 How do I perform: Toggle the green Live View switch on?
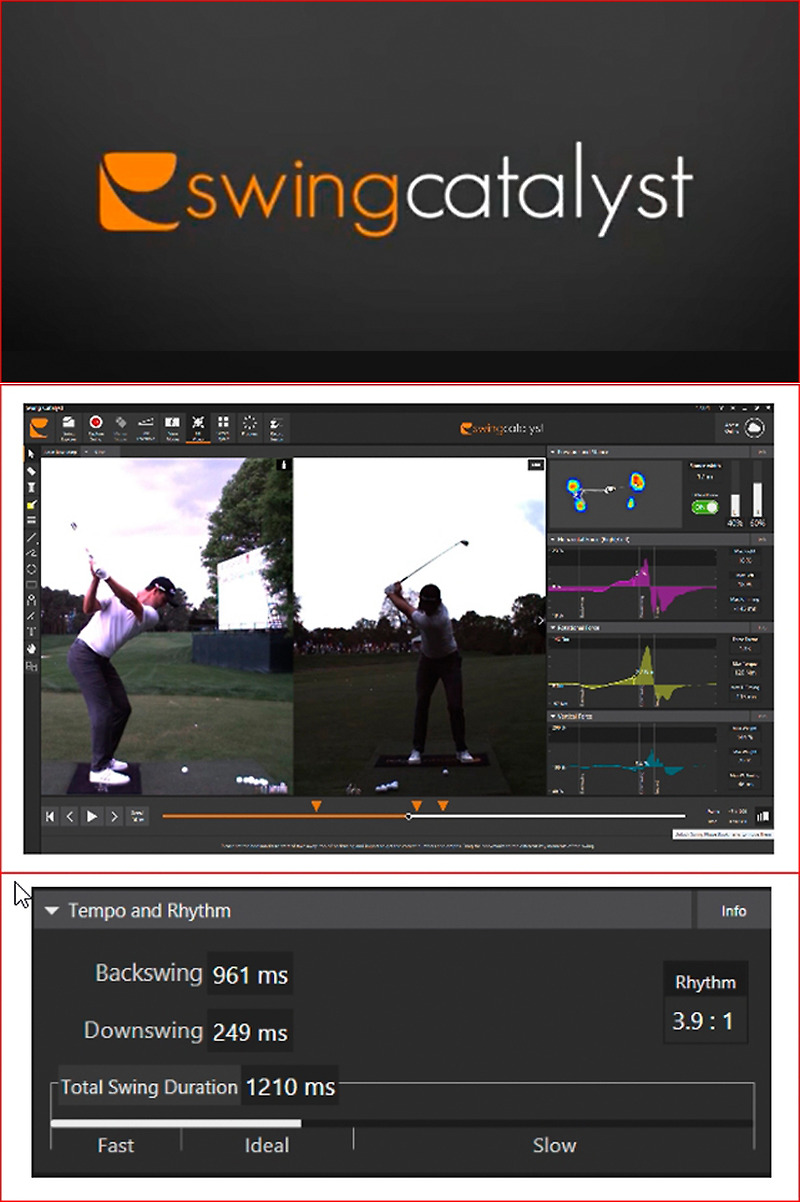[x=704, y=506]
